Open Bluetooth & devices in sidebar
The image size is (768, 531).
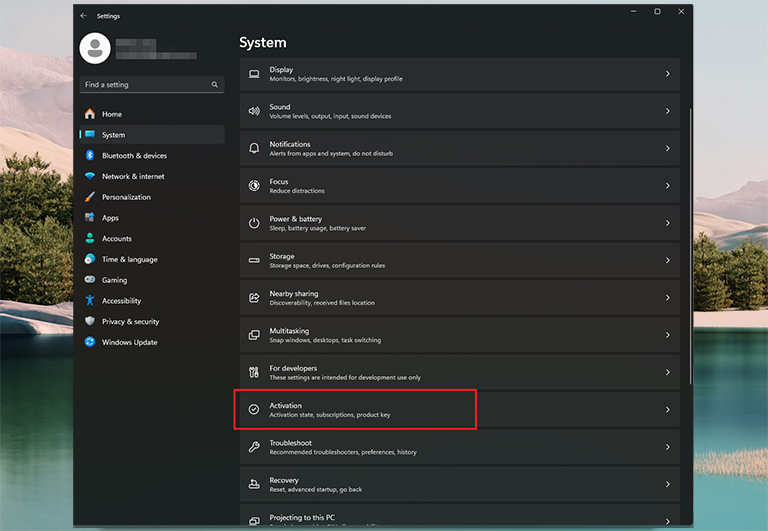coord(134,156)
